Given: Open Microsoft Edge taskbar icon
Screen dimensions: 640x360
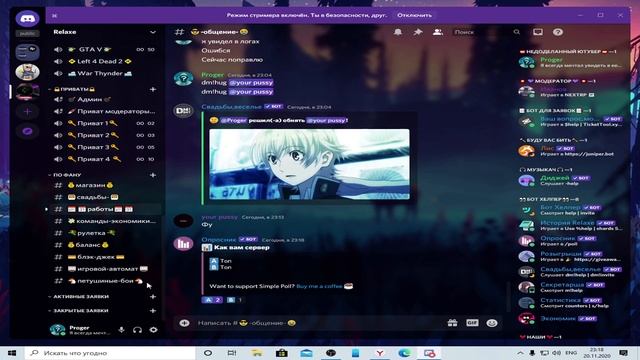Looking at the screenshot, I should click(404, 353).
